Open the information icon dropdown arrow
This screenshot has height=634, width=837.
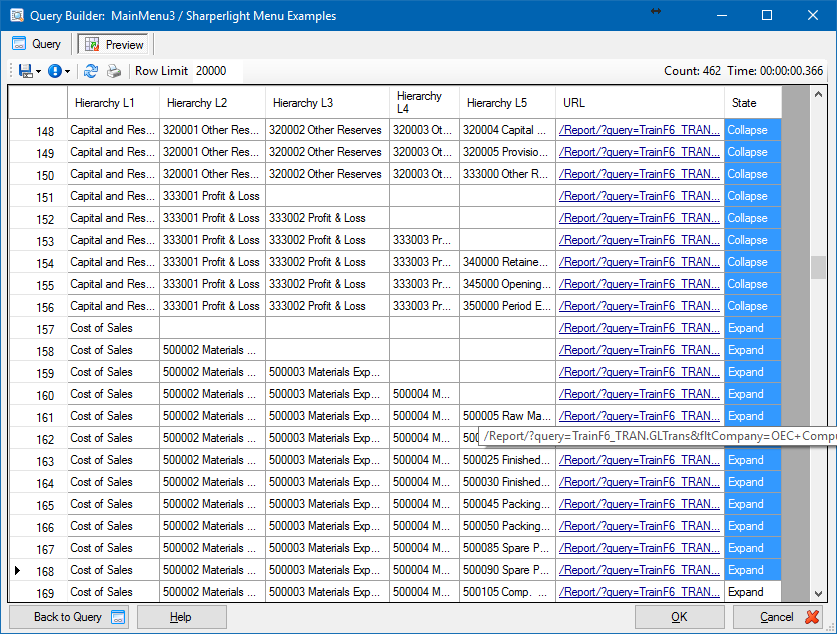67,72
